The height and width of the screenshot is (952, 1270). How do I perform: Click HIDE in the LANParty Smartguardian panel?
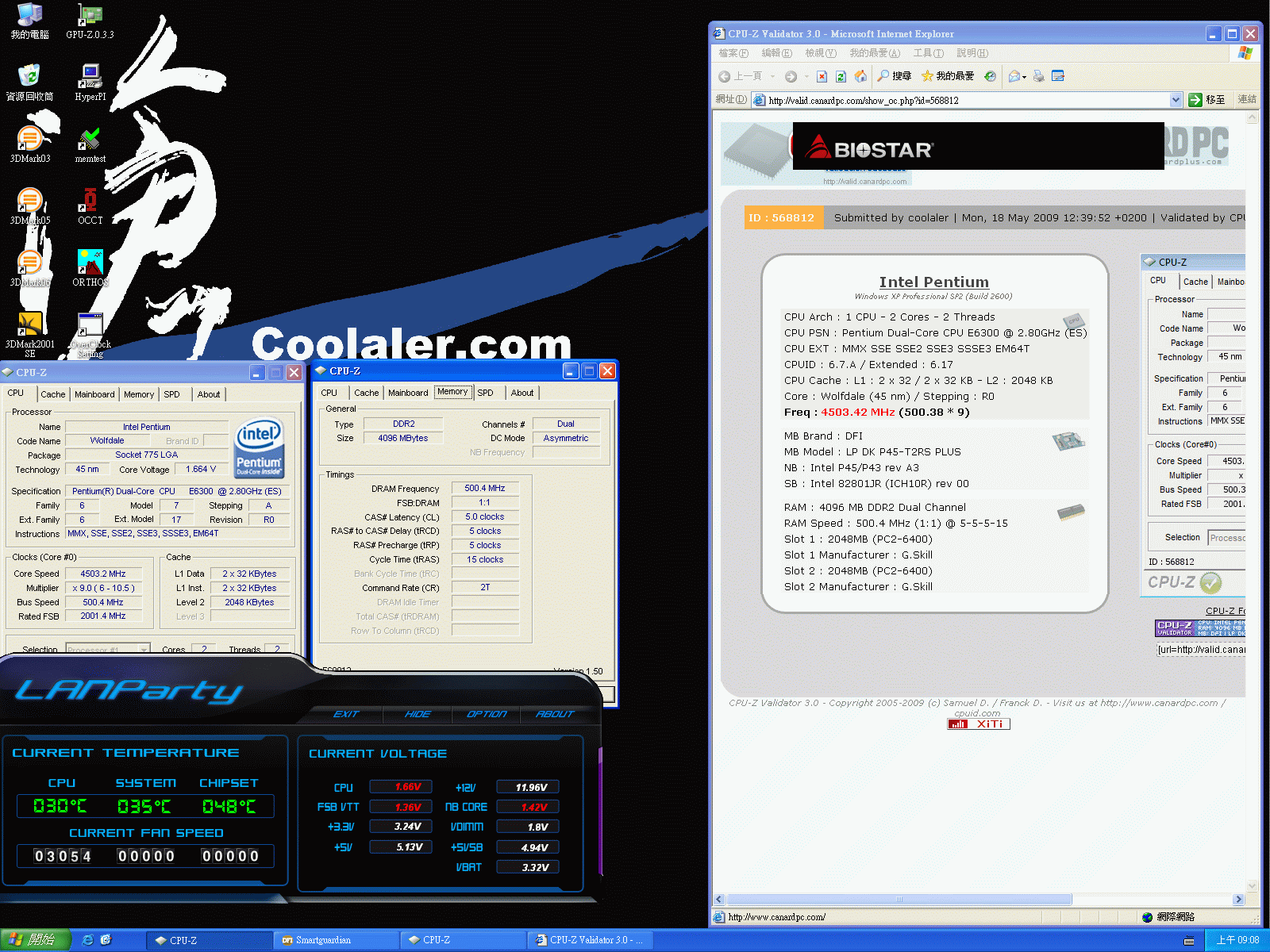pyautogui.click(x=418, y=714)
